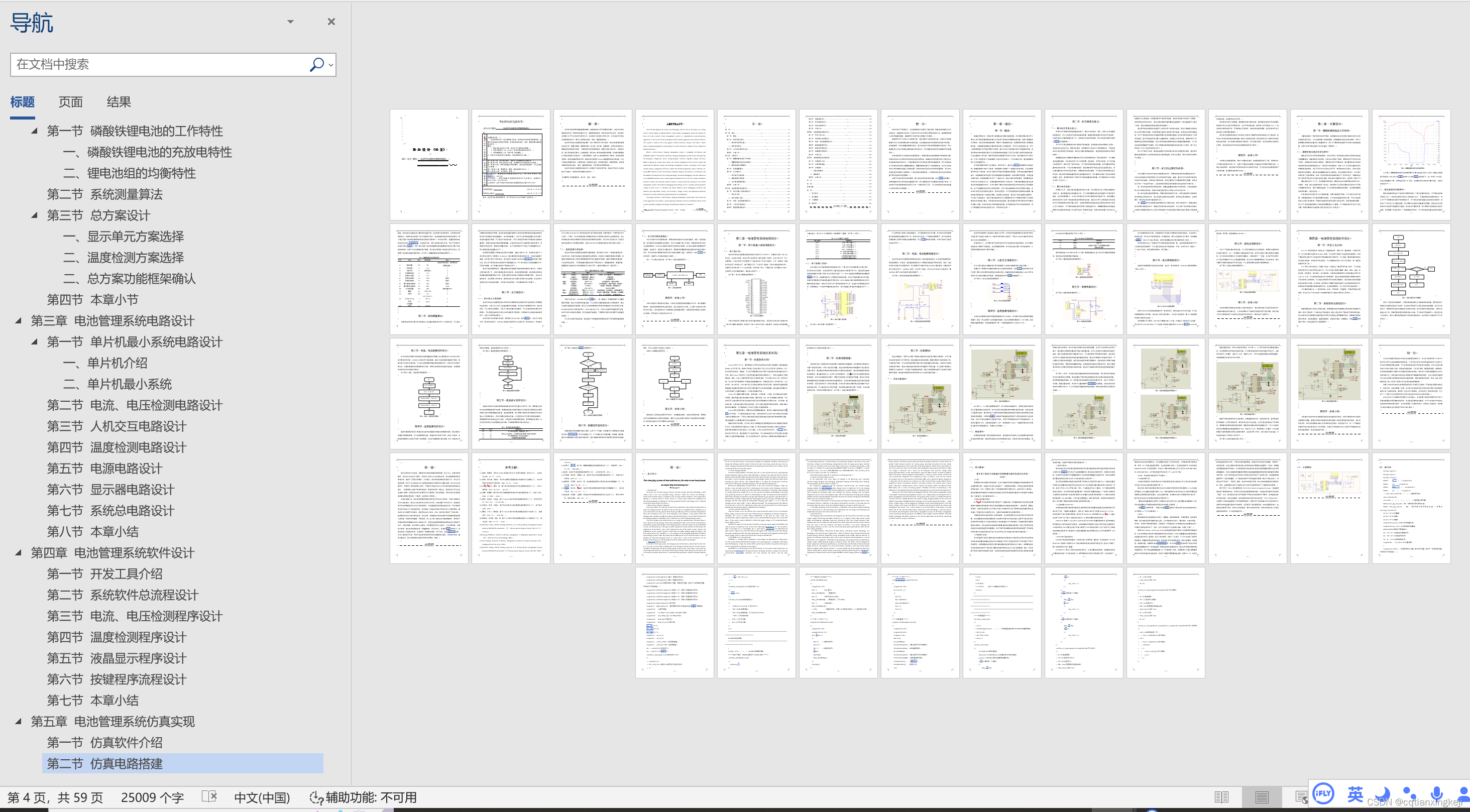1470x812 pixels.
Task: Click the iFLY microphone voice input icon
Action: [x=1436, y=794]
